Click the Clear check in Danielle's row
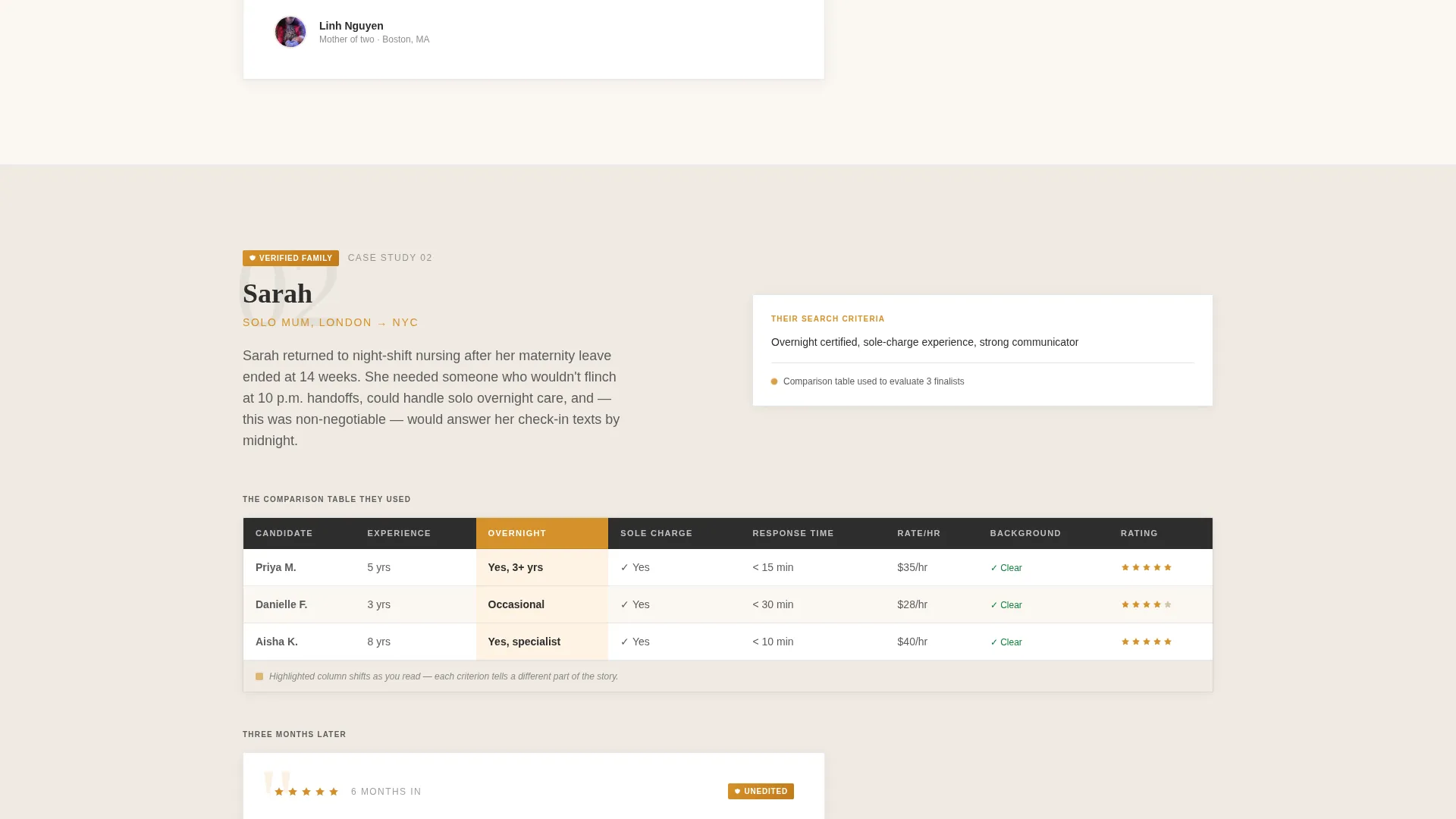This screenshot has height=819, width=1456. pos(1006,605)
